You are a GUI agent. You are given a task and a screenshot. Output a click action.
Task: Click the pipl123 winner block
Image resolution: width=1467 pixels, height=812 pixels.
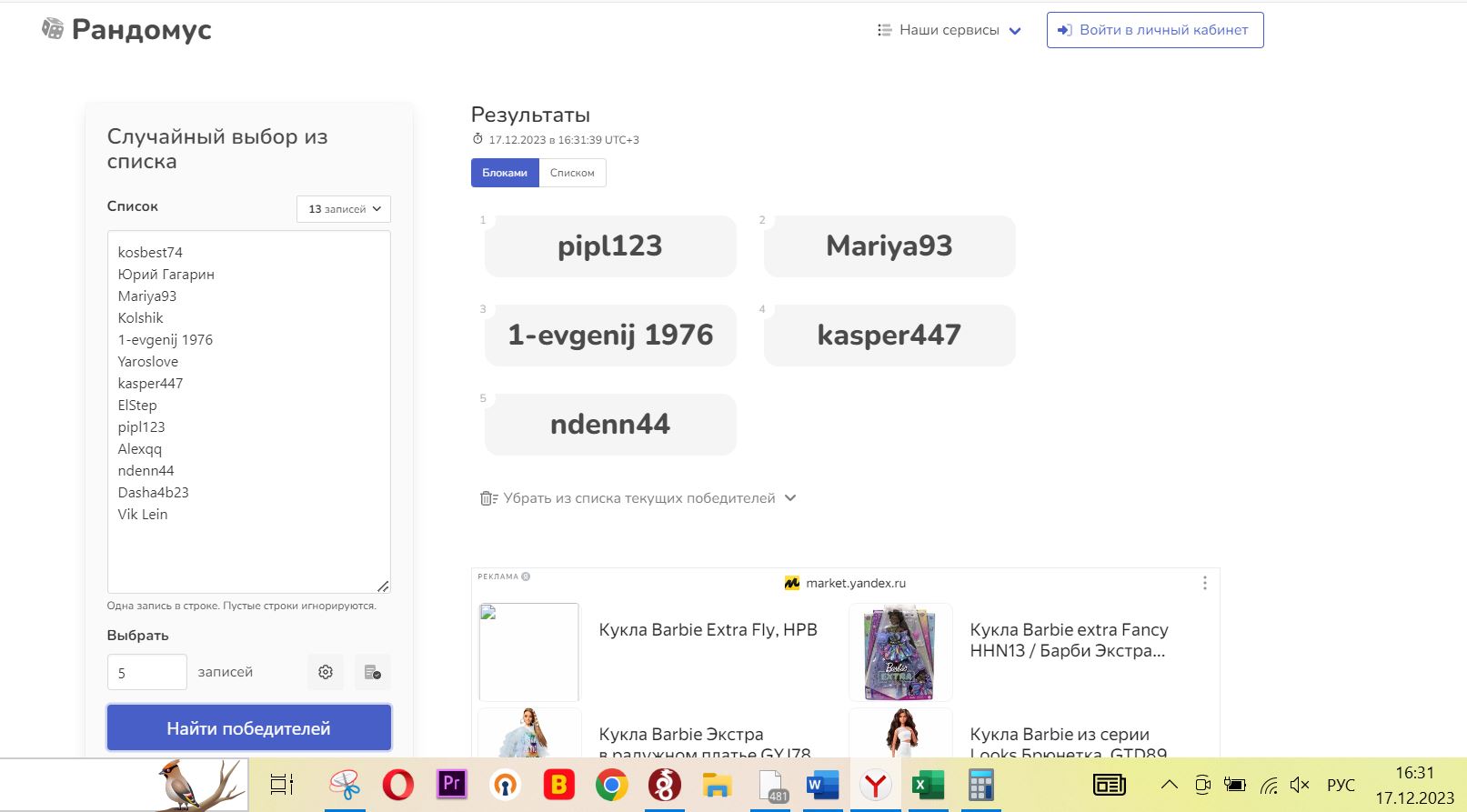click(610, 246)
